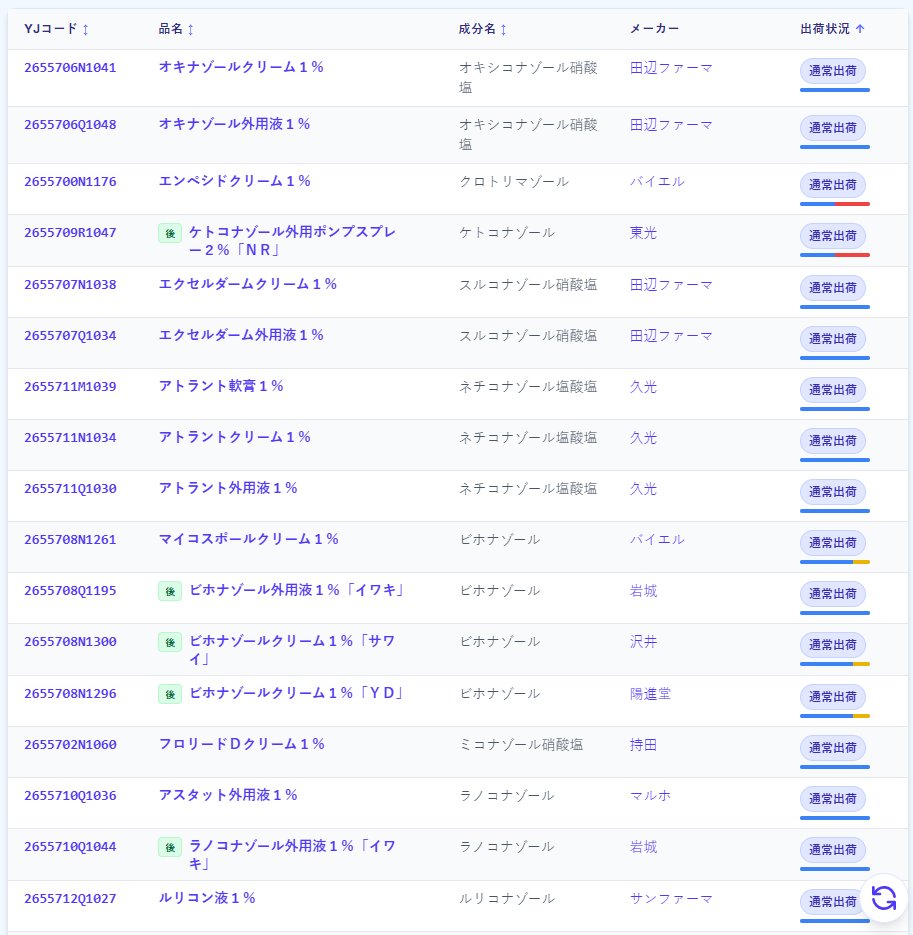Click 通常出荷 badge for アスタット外用液
Image resolution: width=913 pixels, height=935 pixels.
pos(832,799)
